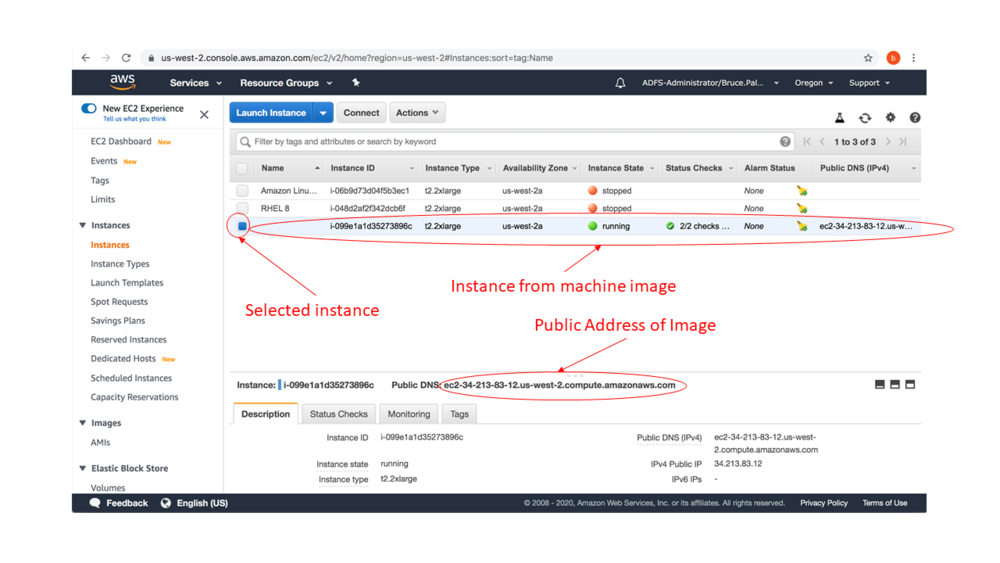The height and width of the screenshot is (563, 1000).
Task: Click the instance filter search field
Action: [x=515, y=142]
